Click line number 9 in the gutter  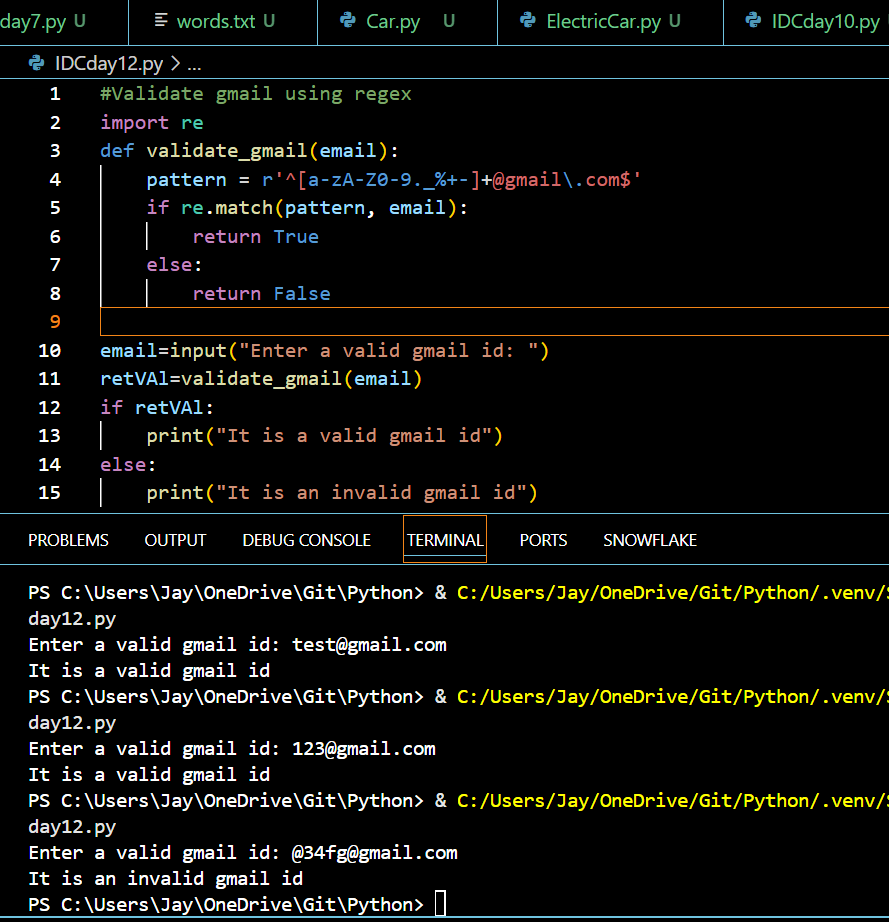click(55, 322)
